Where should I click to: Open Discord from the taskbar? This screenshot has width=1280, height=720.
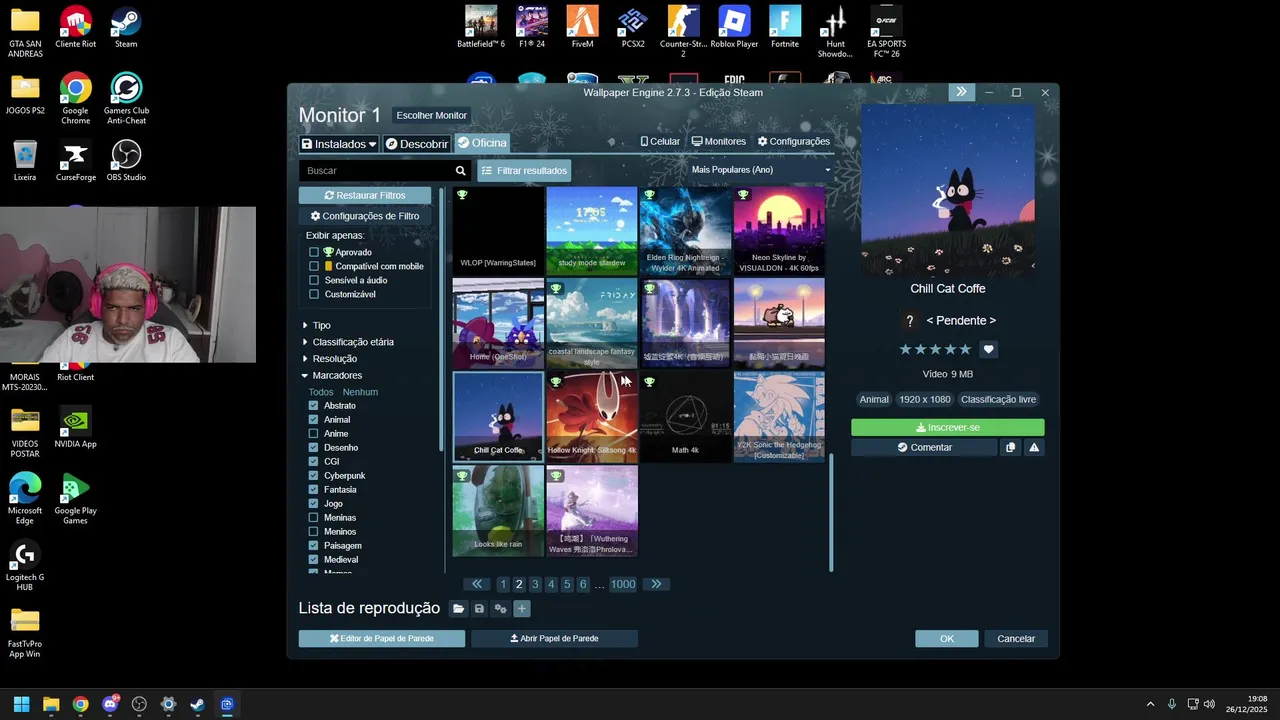click(110, 704)
